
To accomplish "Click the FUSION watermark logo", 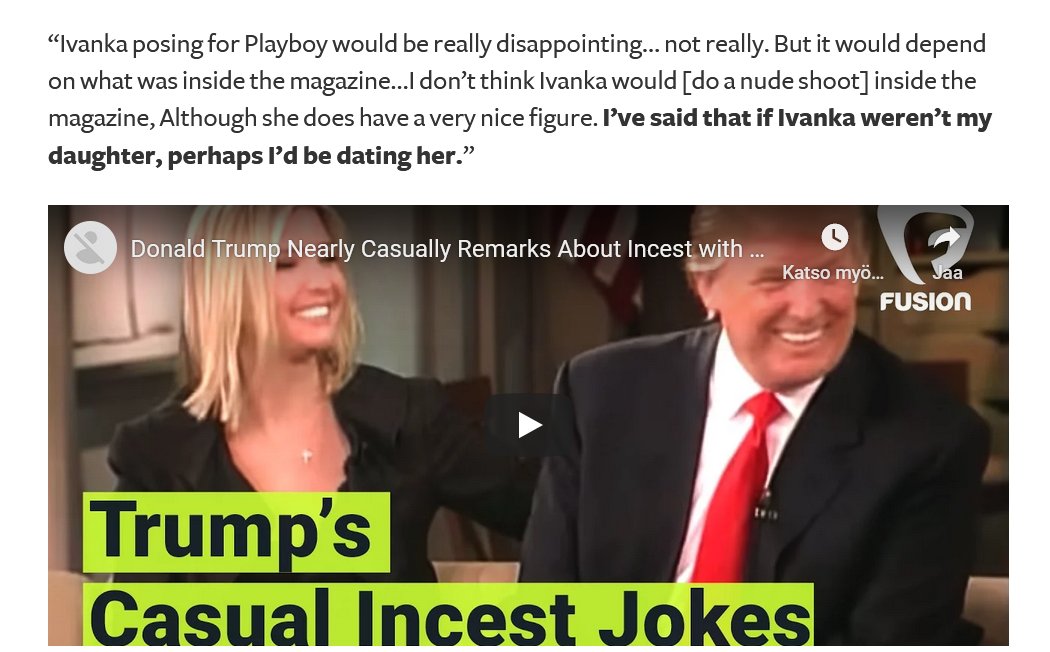I will (x=925, y=301).
